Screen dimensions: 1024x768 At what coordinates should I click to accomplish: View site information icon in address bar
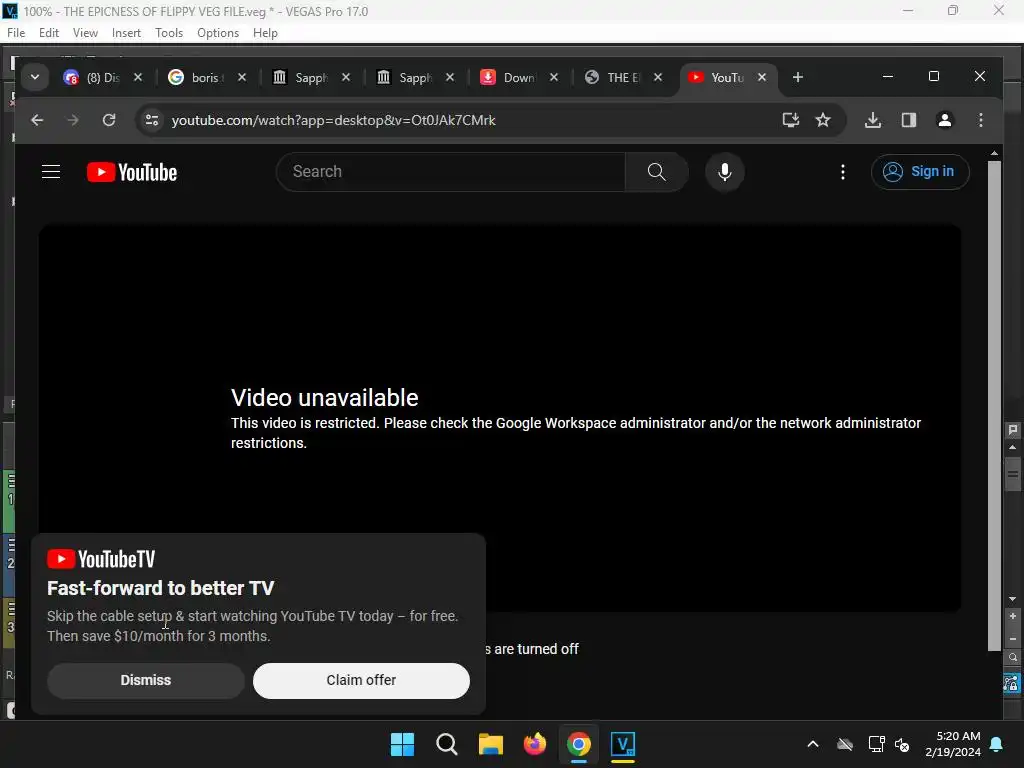click(x=152, y=120)
